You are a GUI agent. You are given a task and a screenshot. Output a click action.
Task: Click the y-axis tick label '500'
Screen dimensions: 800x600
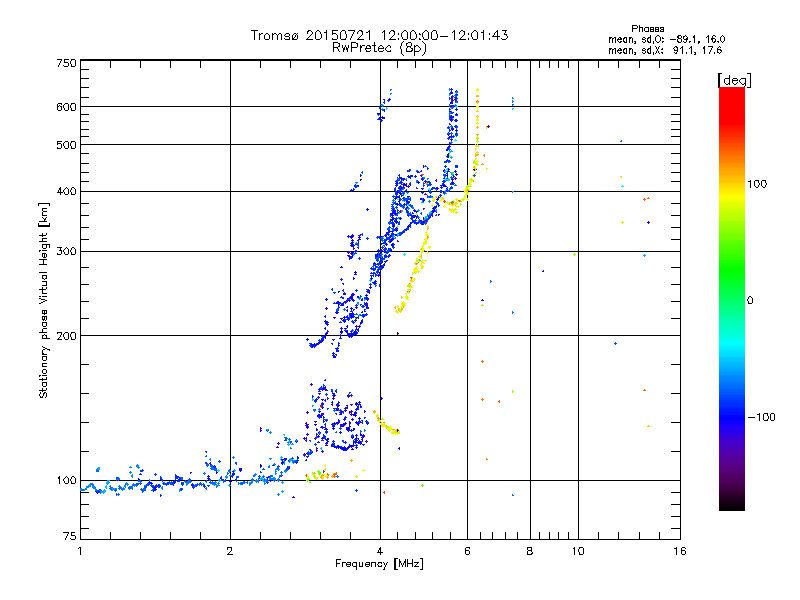point(66,145)
